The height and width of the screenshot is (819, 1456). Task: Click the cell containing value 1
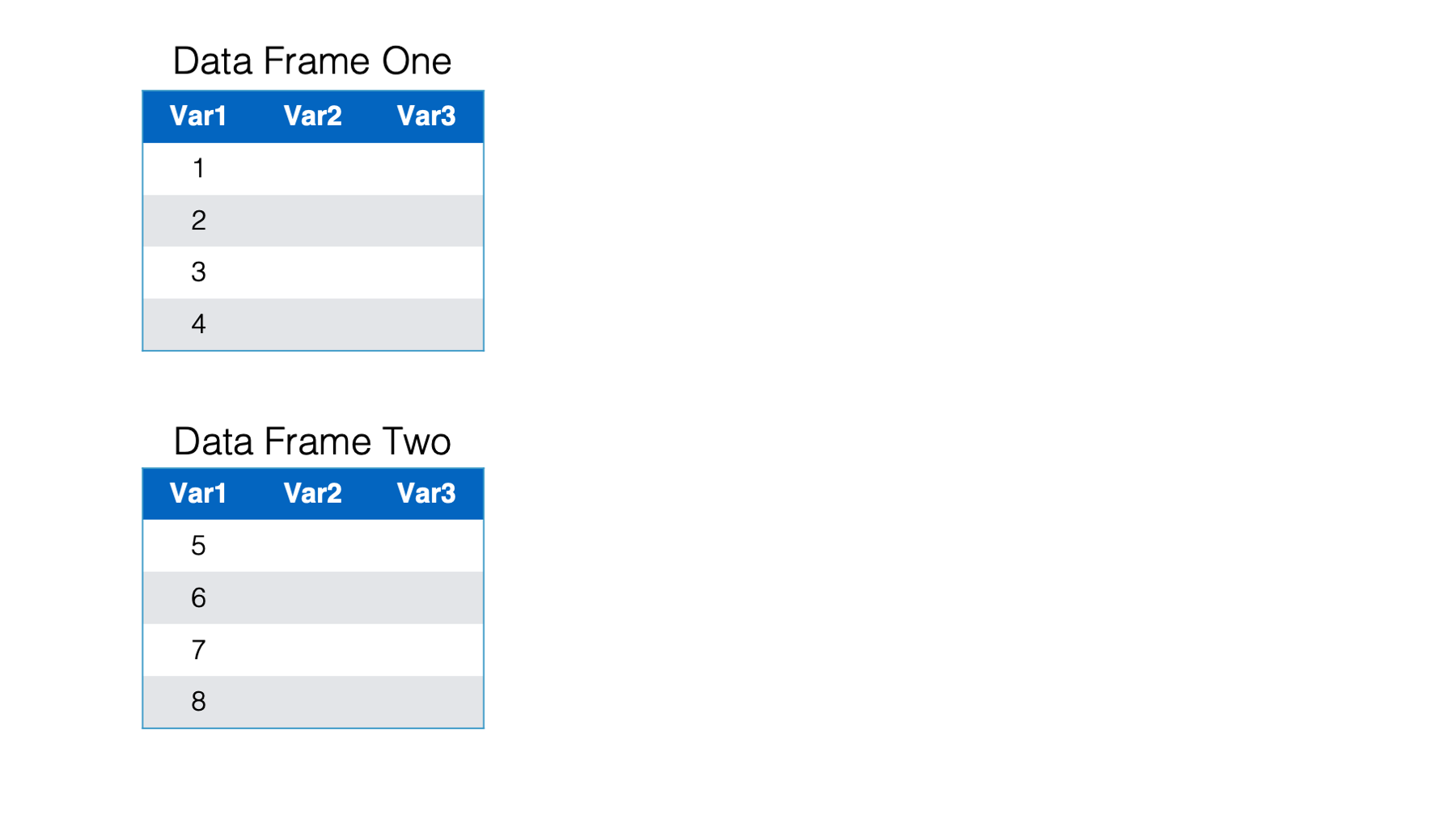(x=199, y=168)
